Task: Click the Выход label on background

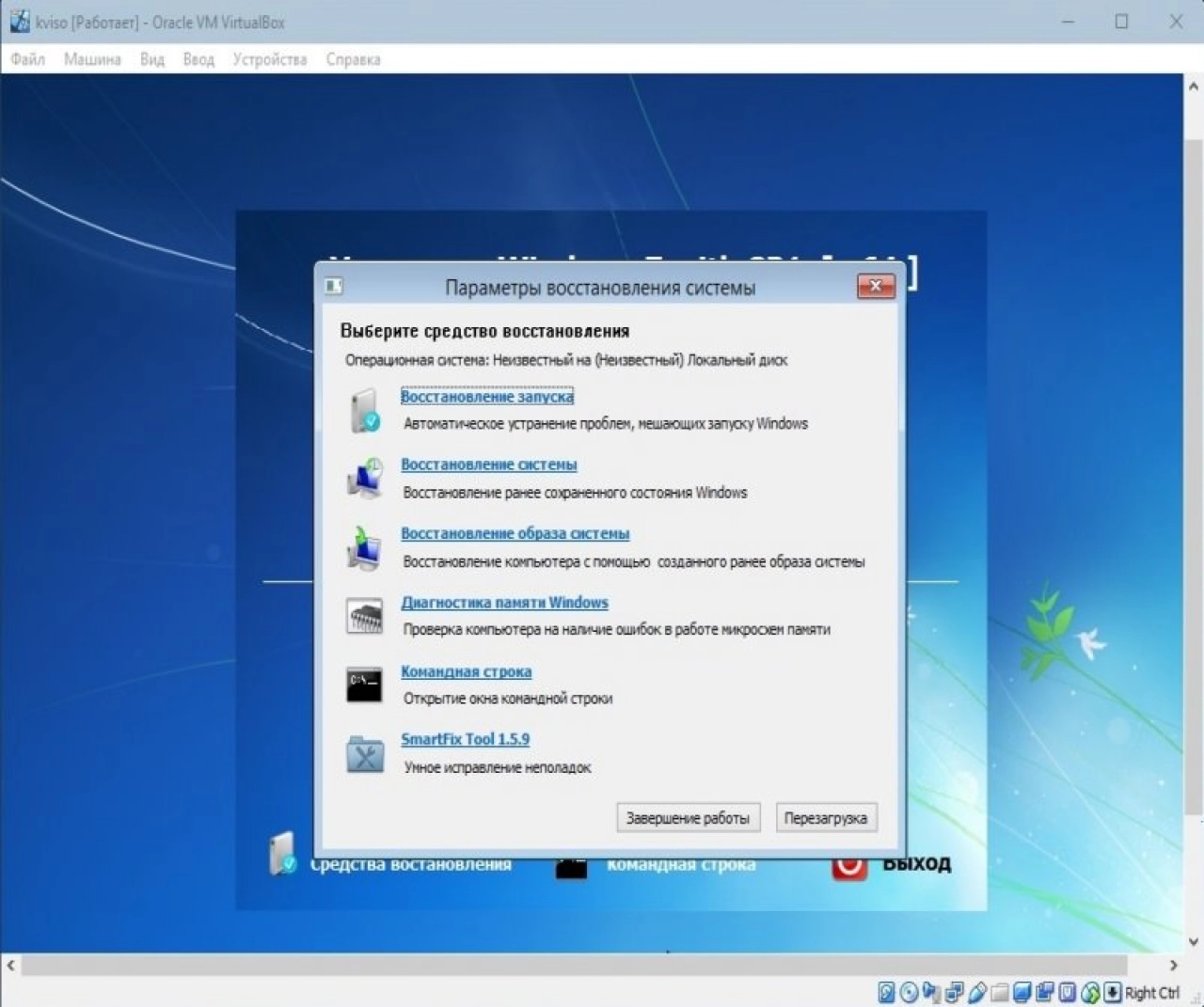Action: click(x=917, y=863)
